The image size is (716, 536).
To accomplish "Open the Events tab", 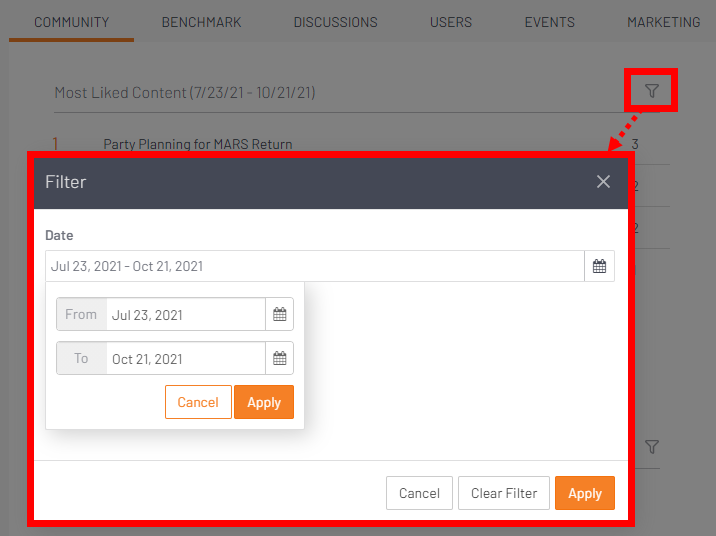I will (549, 22).
